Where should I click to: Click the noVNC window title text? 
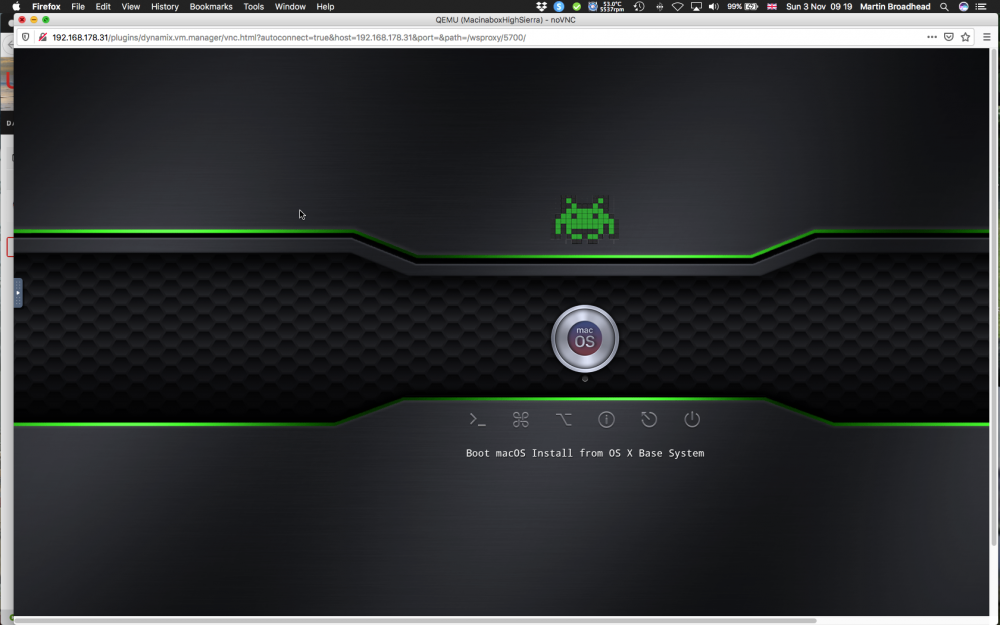pyautogui.click(x=505, y=20)
